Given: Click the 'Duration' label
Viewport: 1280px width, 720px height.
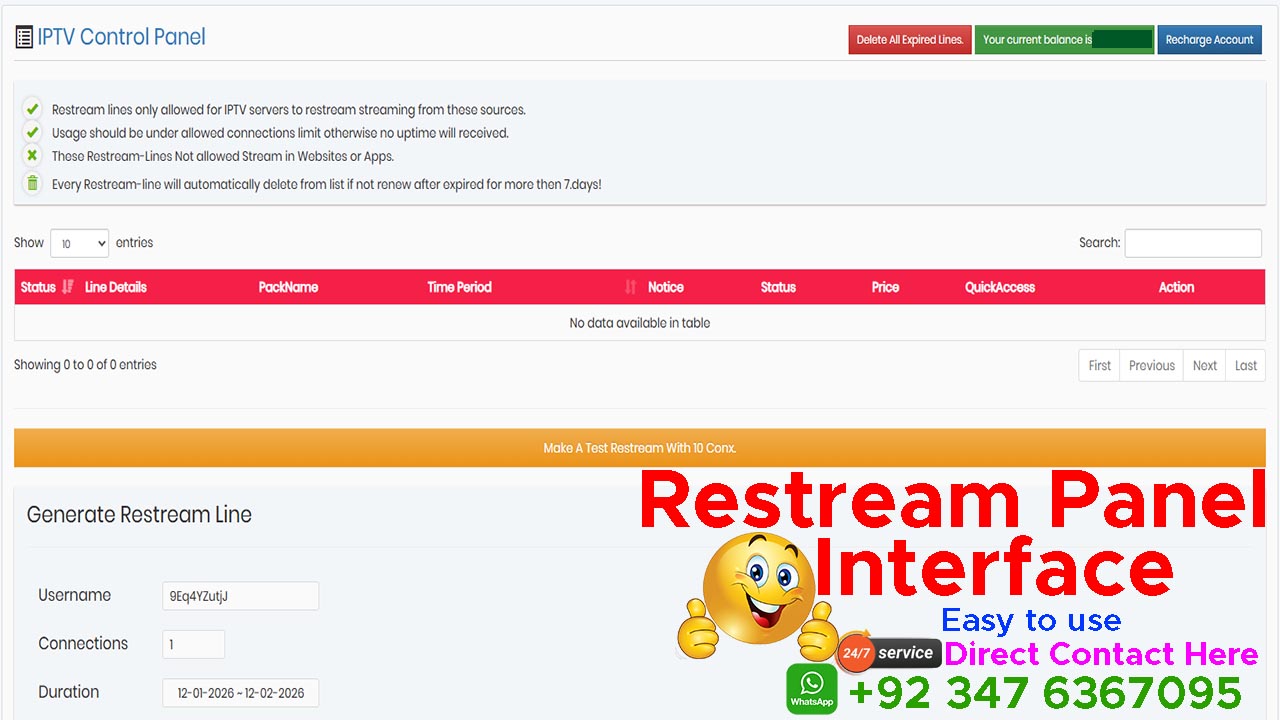Looking at the screenshot, I should point(68,692).
